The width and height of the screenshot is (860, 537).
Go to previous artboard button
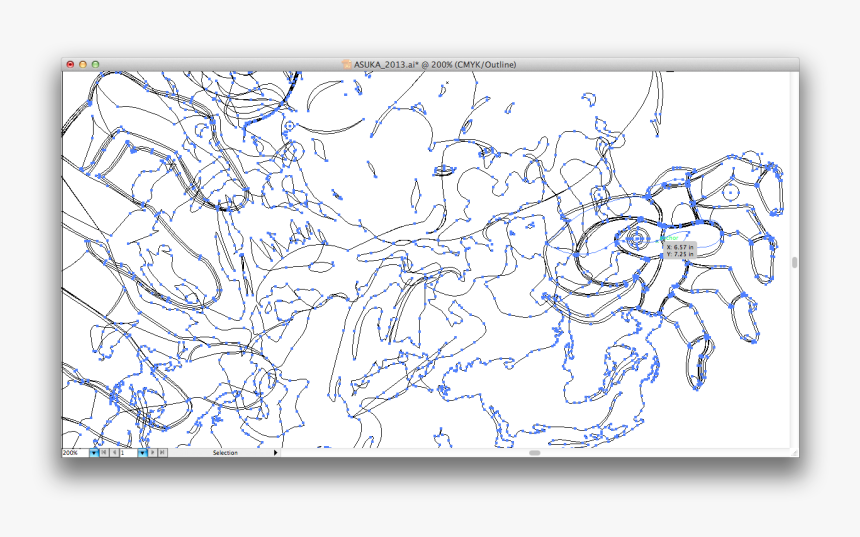114,453
